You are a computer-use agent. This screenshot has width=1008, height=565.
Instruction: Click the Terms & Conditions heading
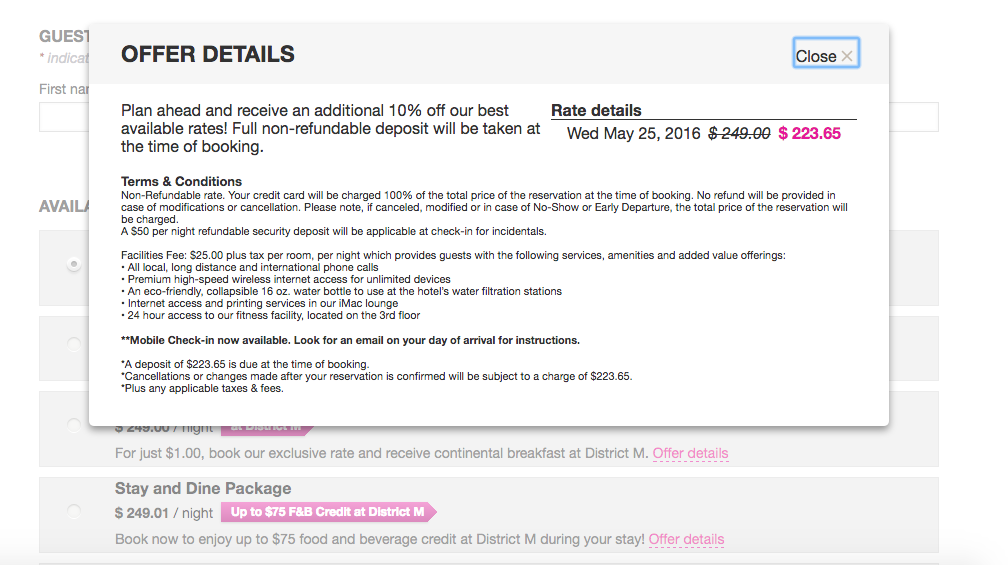(x=181, y=181)
